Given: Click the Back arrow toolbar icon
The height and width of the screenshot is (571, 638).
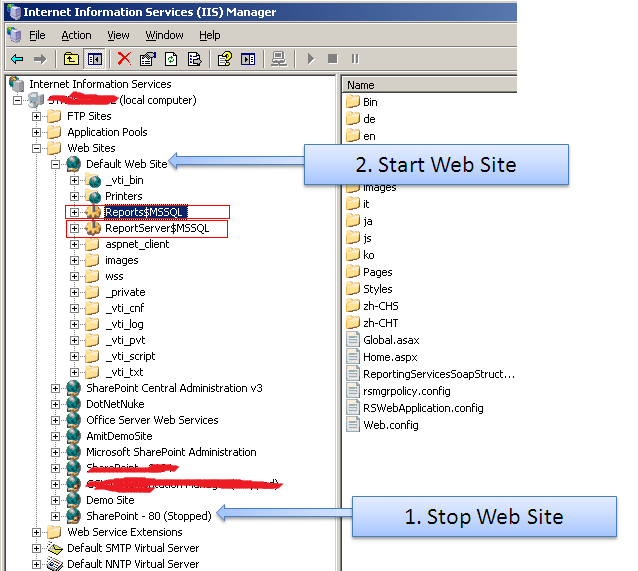Looking at the screenshot, I should pyautogui.click(x=17, y=59).
